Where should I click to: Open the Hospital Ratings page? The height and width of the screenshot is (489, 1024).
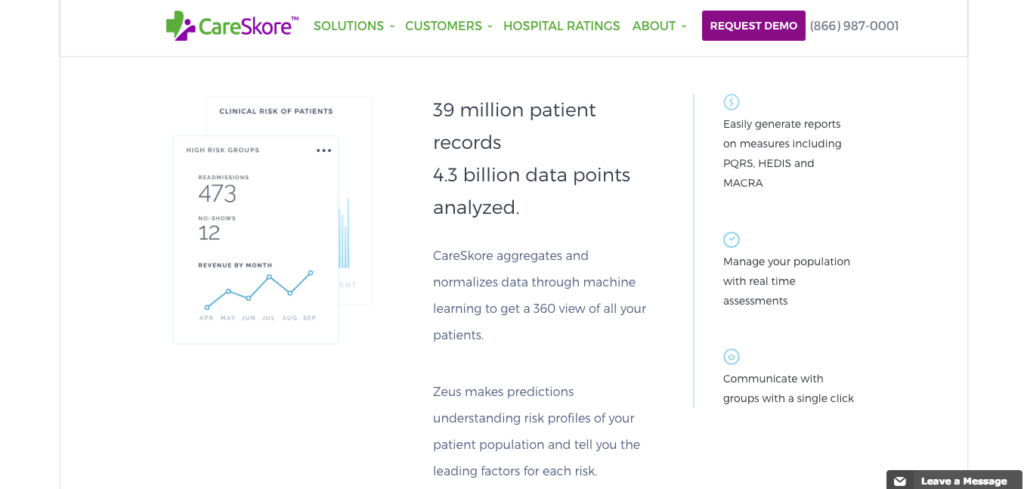click(561, 26)
